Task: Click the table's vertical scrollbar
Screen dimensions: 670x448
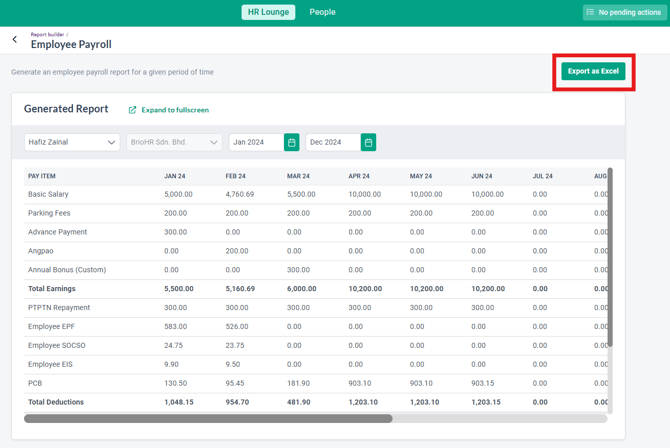Action: click(x=610, y=258)
